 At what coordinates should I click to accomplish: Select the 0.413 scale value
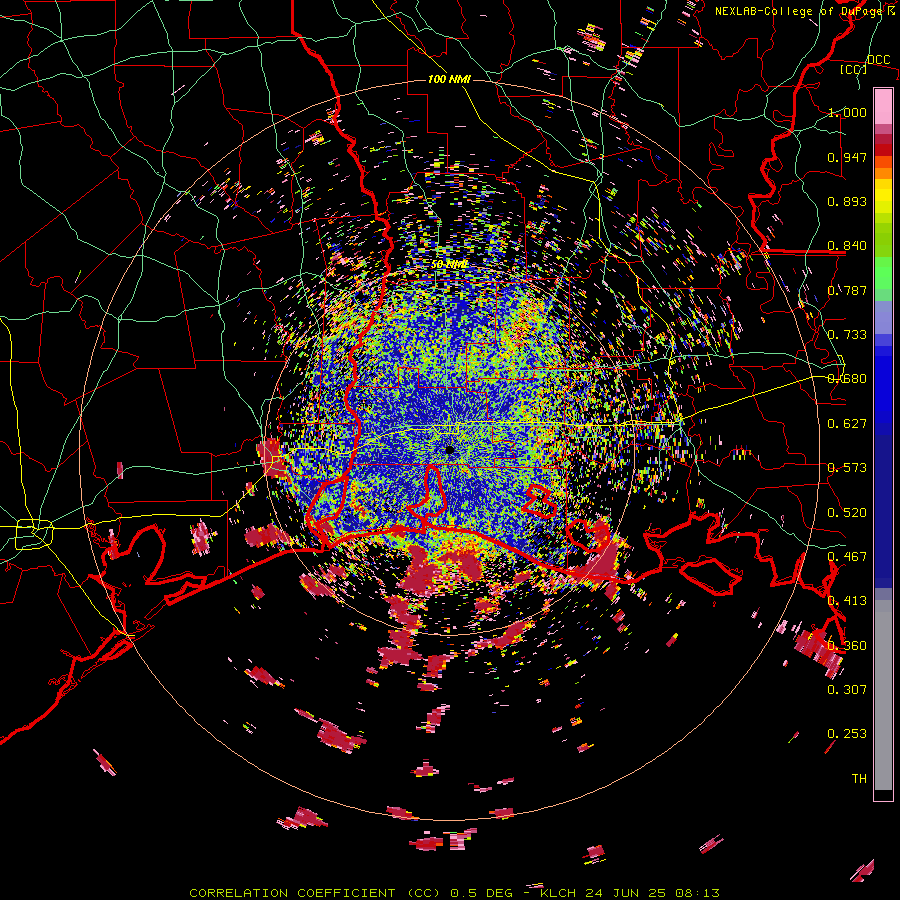point(847,601)
